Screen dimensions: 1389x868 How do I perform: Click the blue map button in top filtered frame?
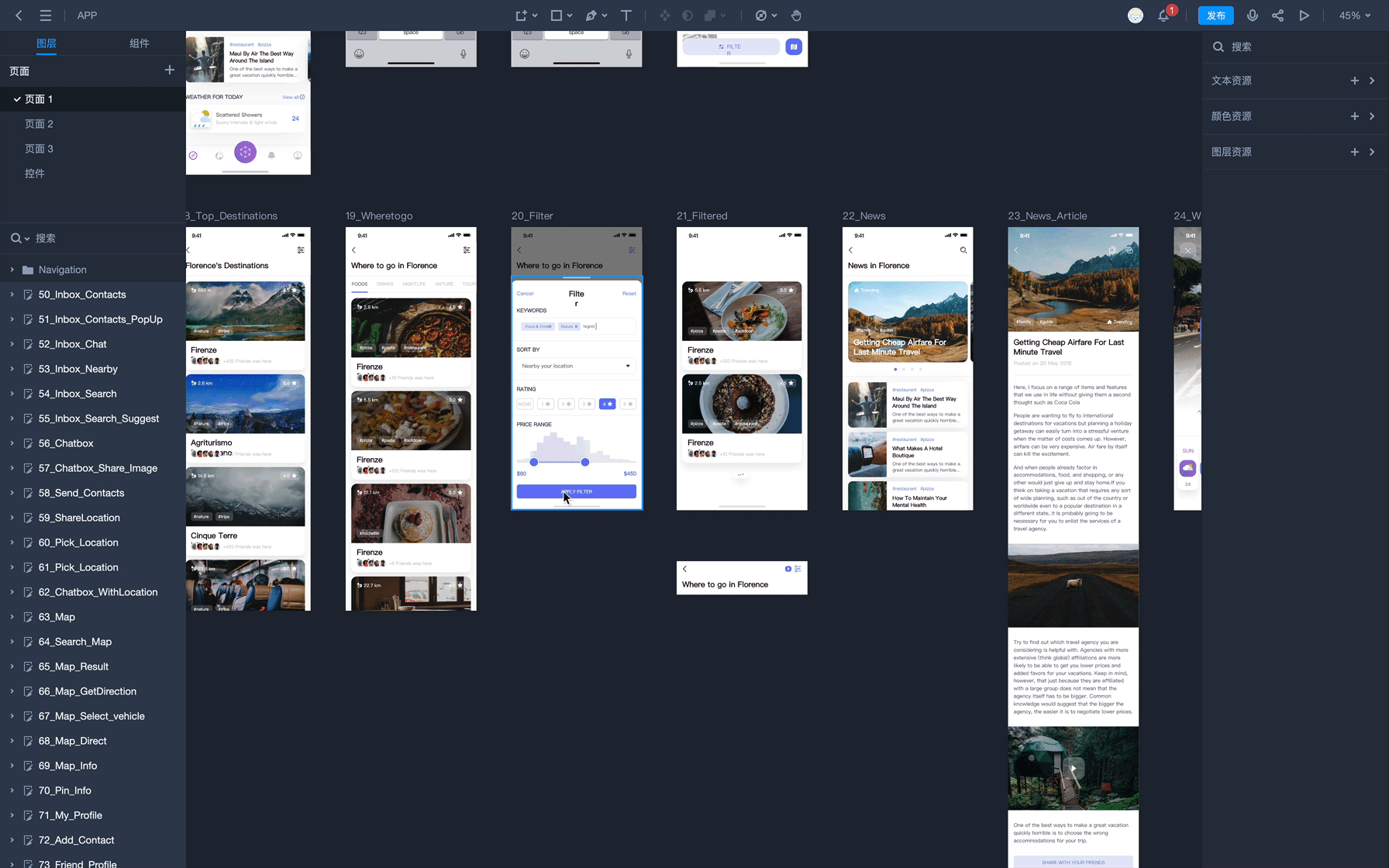[794, 46]
